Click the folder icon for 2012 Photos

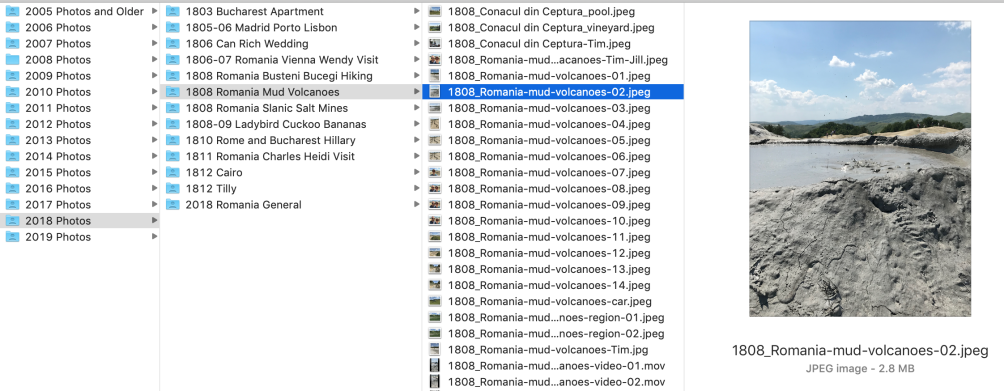coord(13,124)
